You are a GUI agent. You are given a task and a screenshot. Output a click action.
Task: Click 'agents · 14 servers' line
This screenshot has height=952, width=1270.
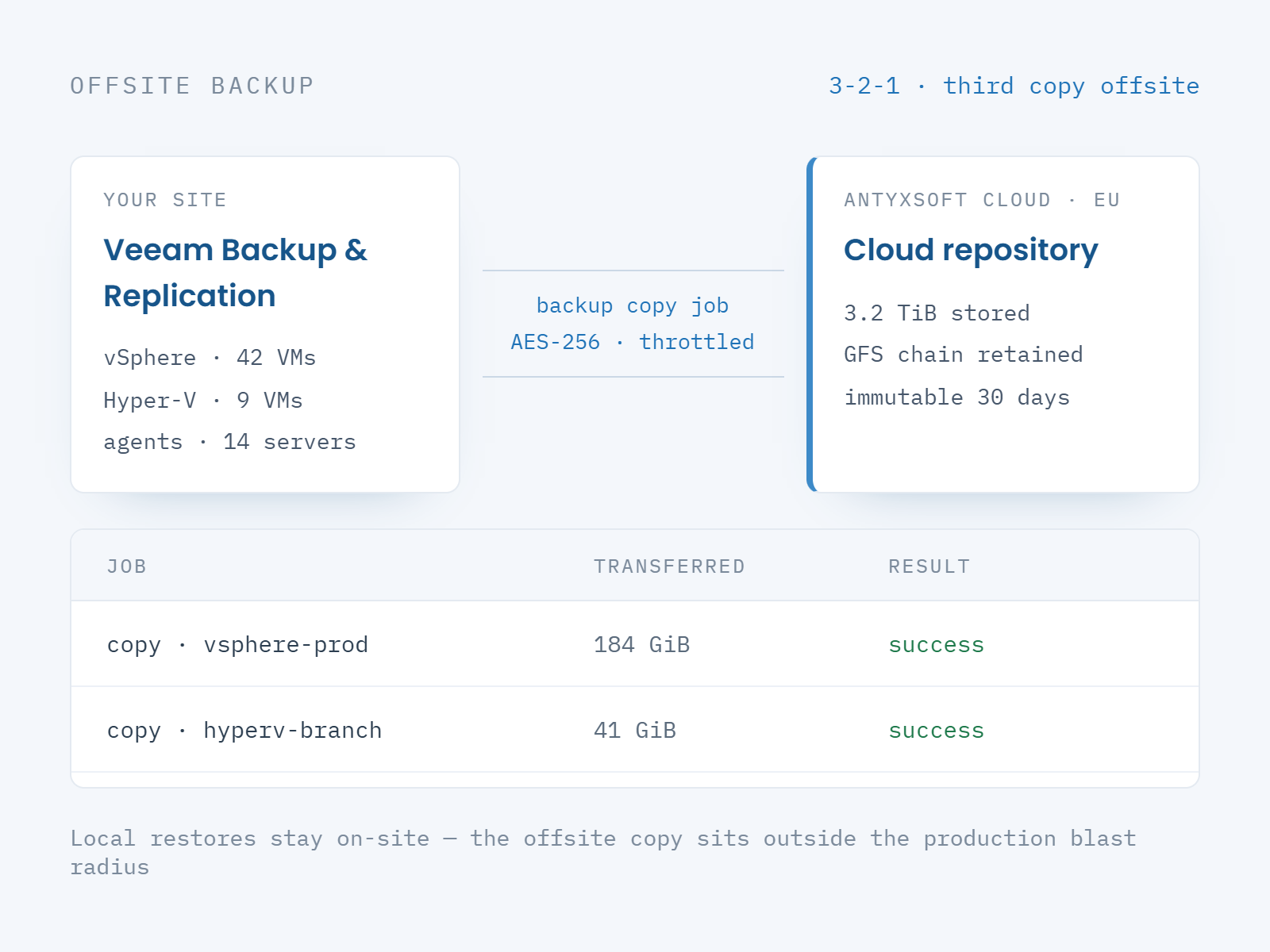pyautogui.click(x=229, y=442)
